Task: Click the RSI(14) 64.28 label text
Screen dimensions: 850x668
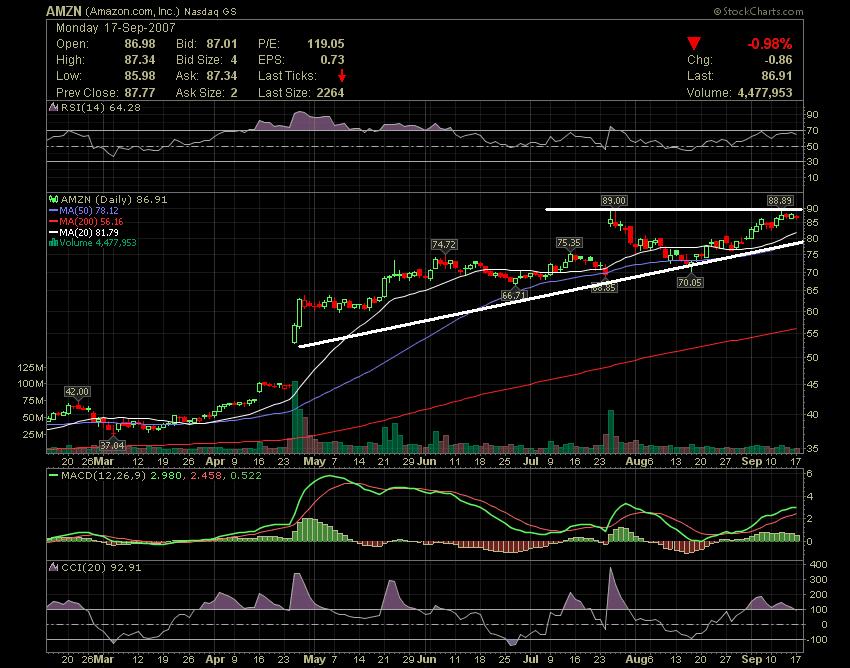Action: coord(101,107)
